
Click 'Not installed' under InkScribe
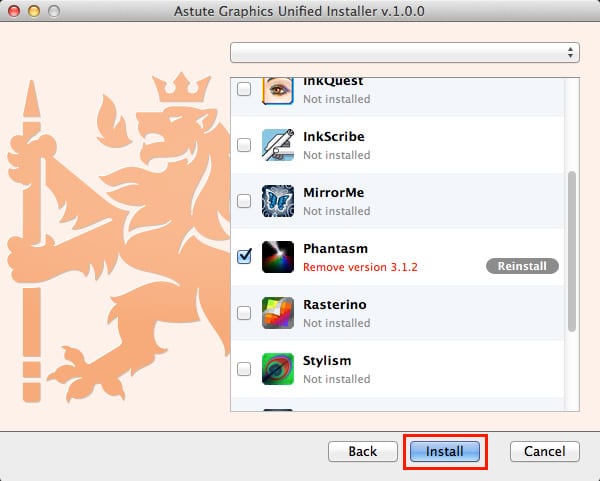click(x=337, y=155)
